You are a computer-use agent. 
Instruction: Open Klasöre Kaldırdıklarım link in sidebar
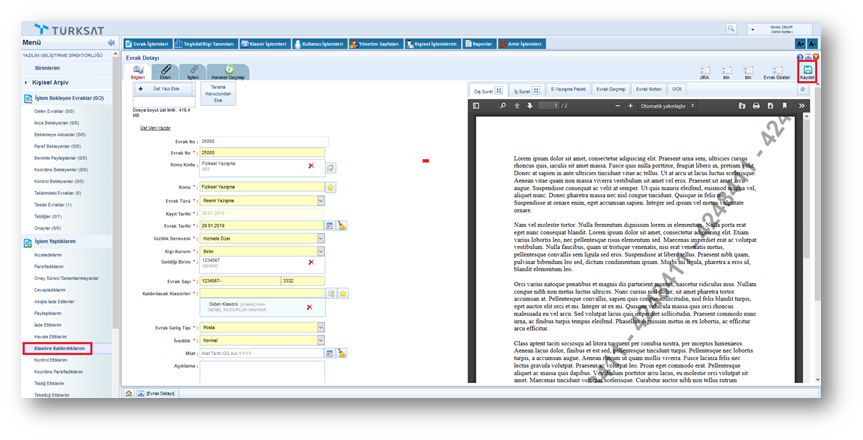click(x=57, y=348)
